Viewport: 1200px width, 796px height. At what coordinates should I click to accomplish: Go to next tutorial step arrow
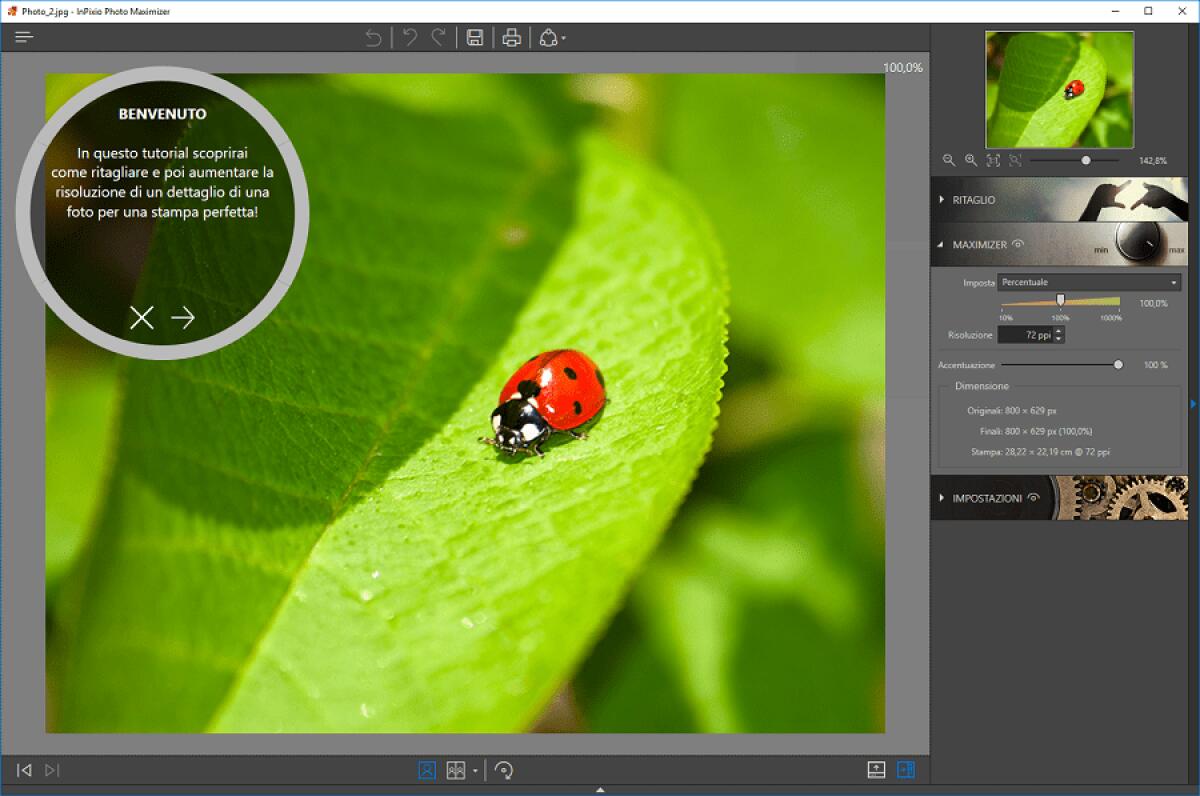[182, 318]
